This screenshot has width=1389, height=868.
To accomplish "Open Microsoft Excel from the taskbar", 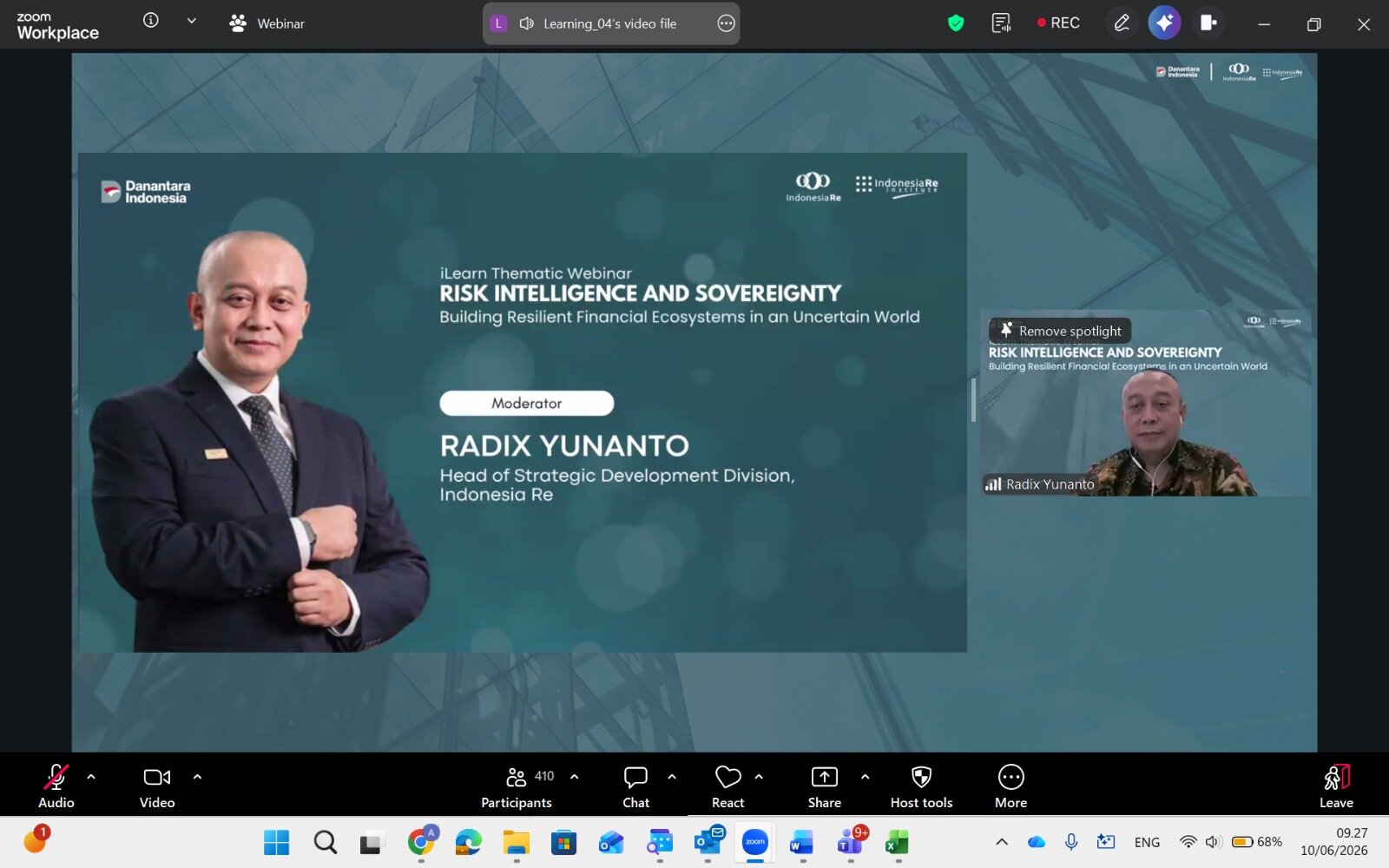I will pos(898,842).
